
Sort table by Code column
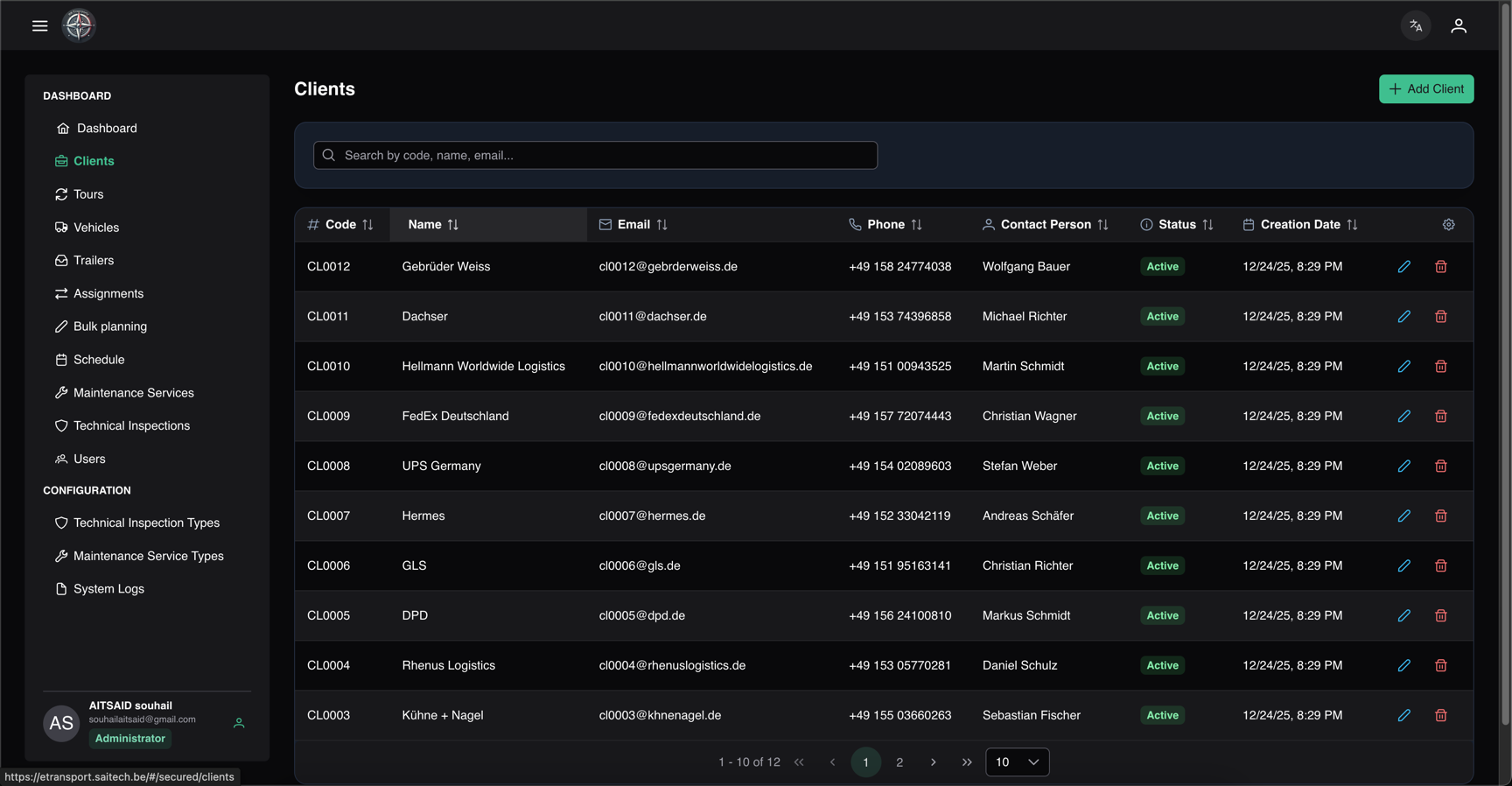(x=367, y=225)
